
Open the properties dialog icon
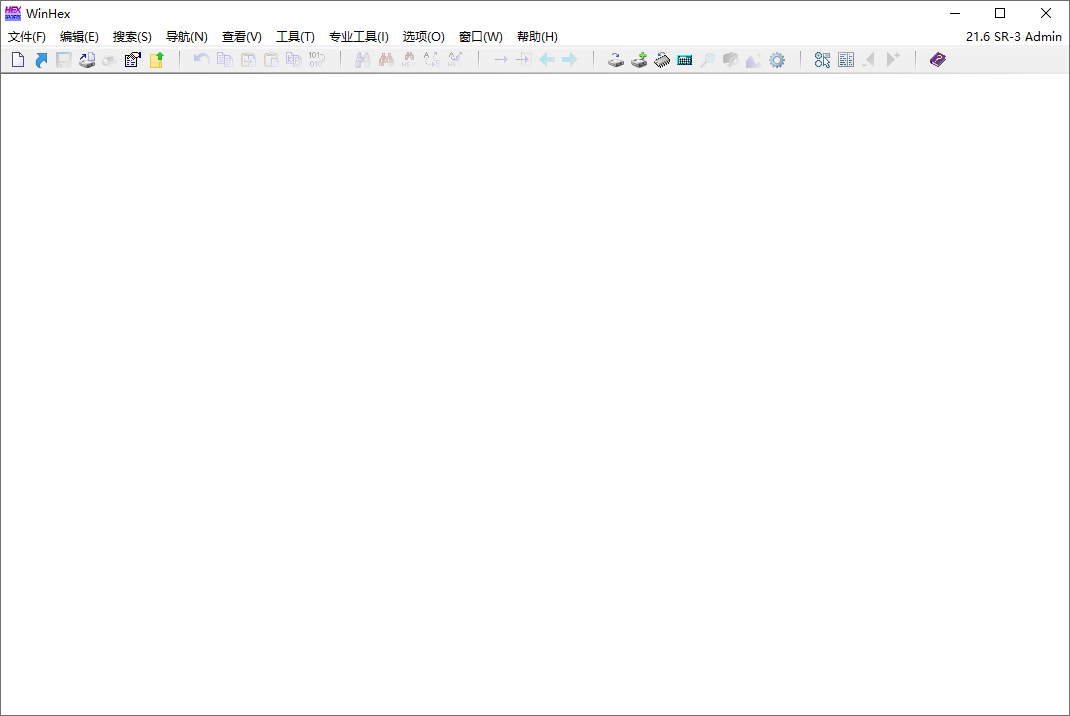pos(132,59)
